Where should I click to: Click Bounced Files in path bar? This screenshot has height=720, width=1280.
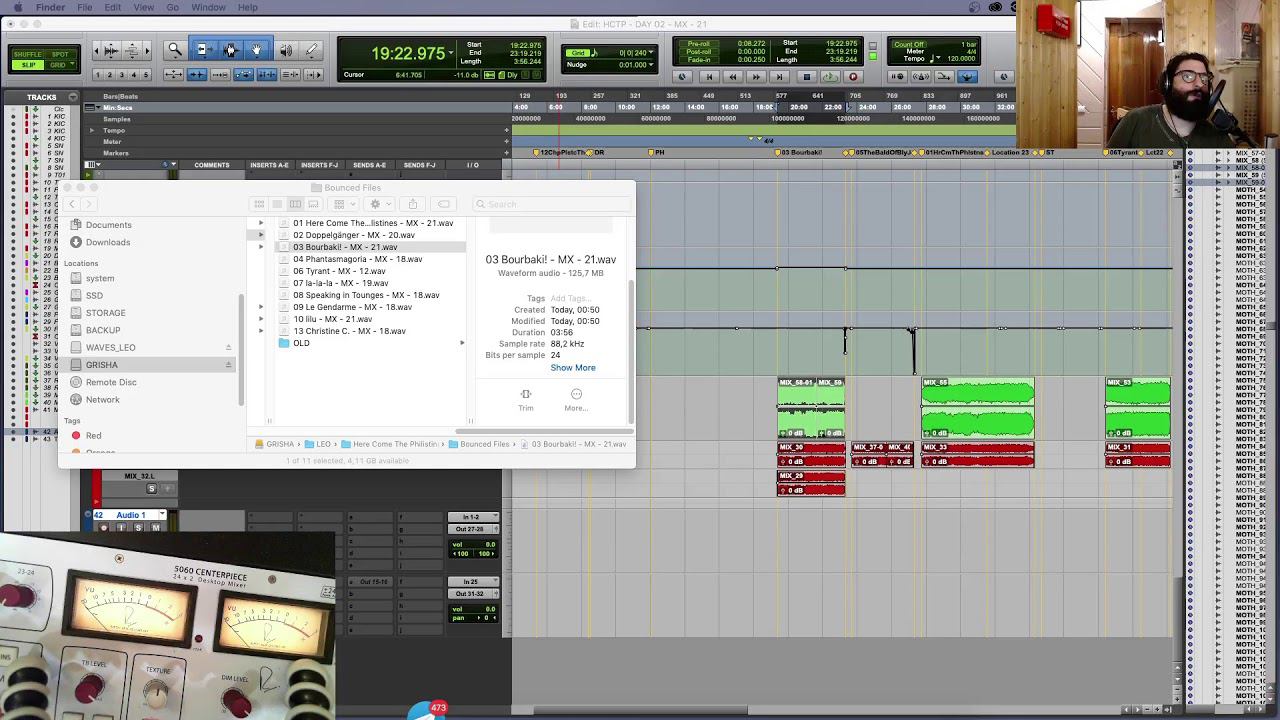click(x=479, y=444)
